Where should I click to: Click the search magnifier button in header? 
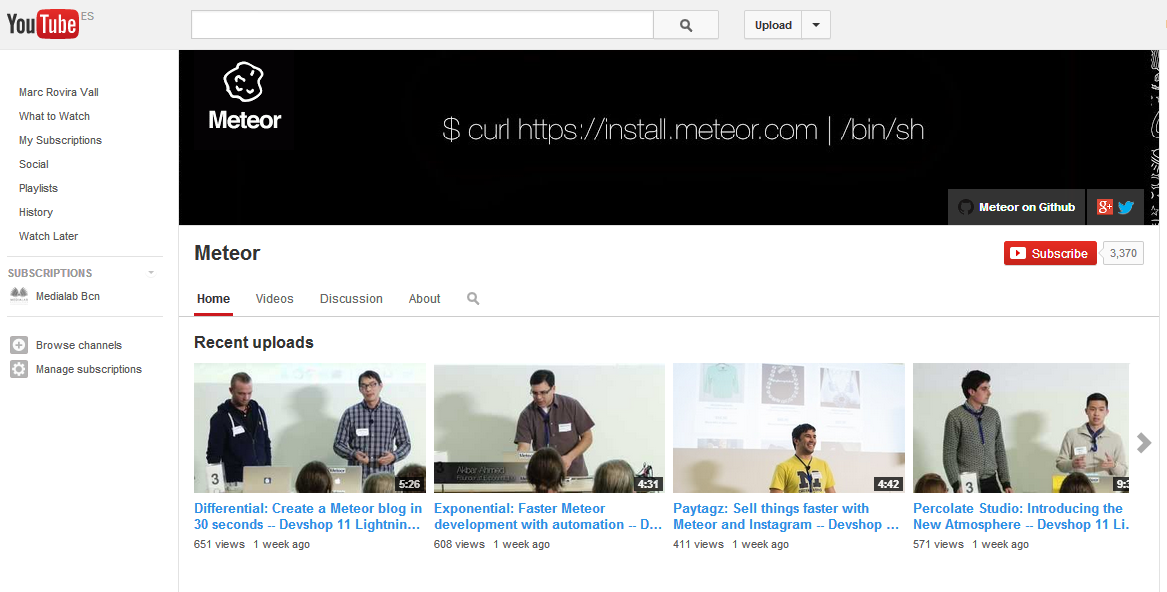(685, 25)
